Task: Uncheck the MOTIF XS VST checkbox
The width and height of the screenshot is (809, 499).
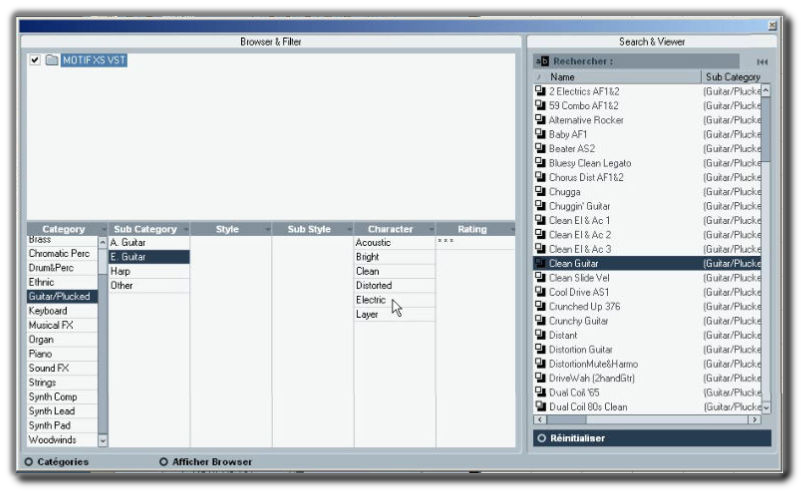Action: (x=35, y=60)
